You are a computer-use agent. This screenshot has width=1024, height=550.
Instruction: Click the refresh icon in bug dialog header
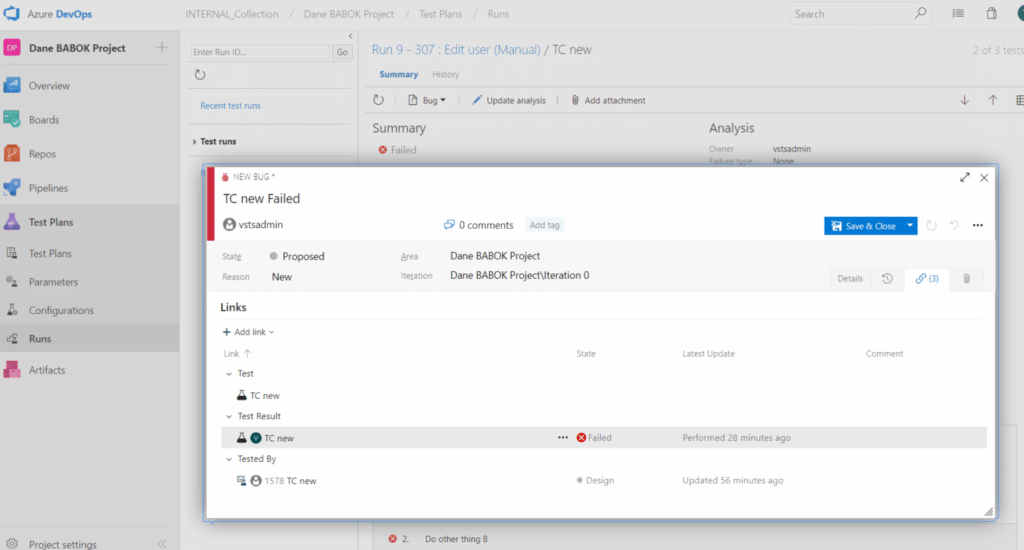931,226
